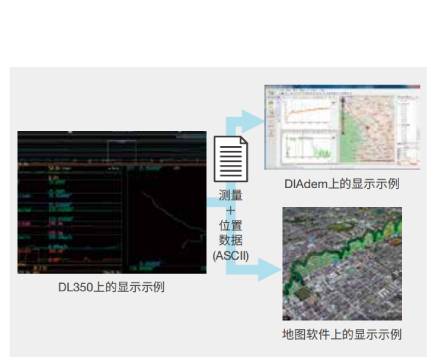
Task: Click the 'DIAdem上的显示示例' caption
Action: coord(342,184)
